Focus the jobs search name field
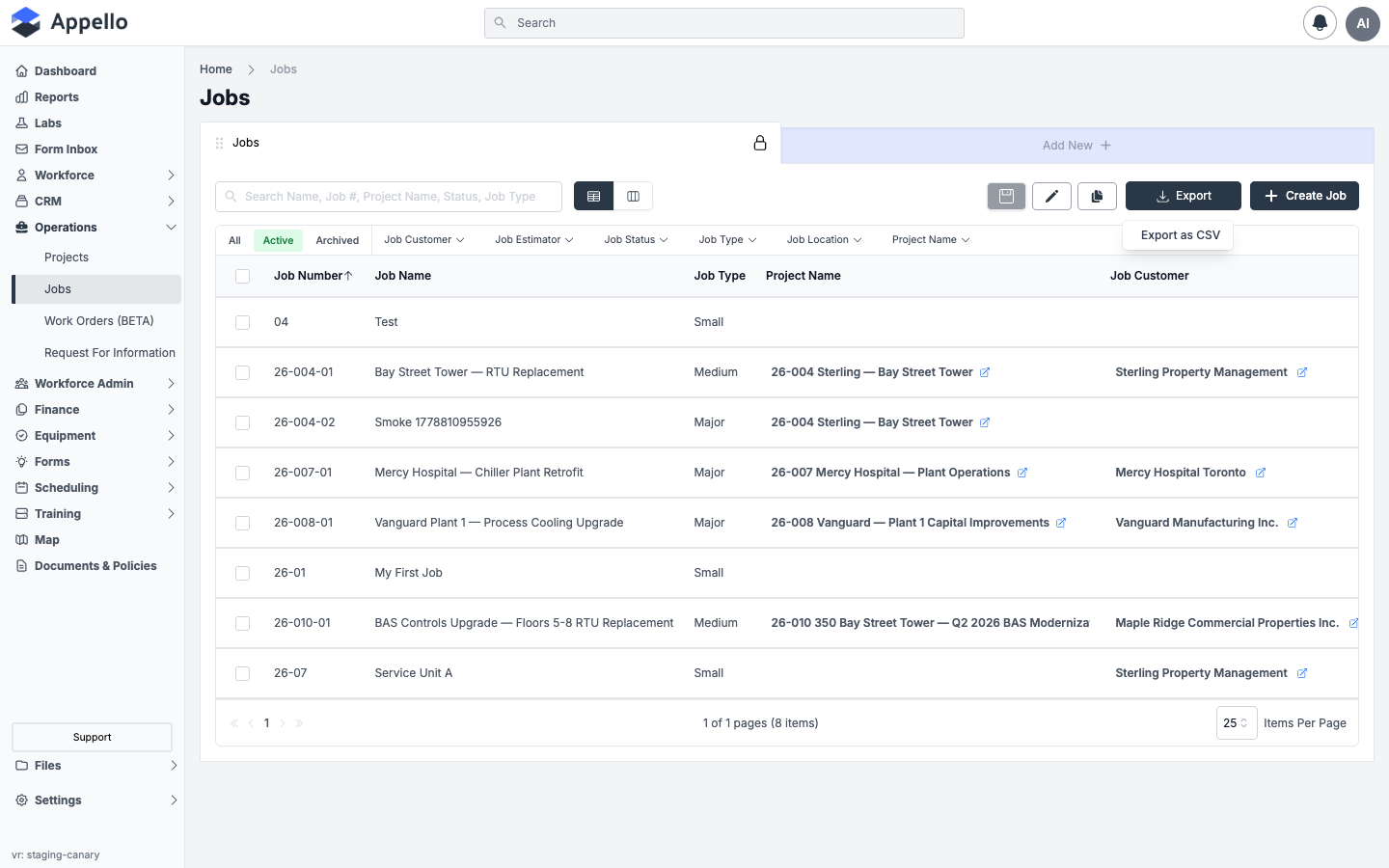The height and width of the screenshot is (868, 1389). coord(389,197)
